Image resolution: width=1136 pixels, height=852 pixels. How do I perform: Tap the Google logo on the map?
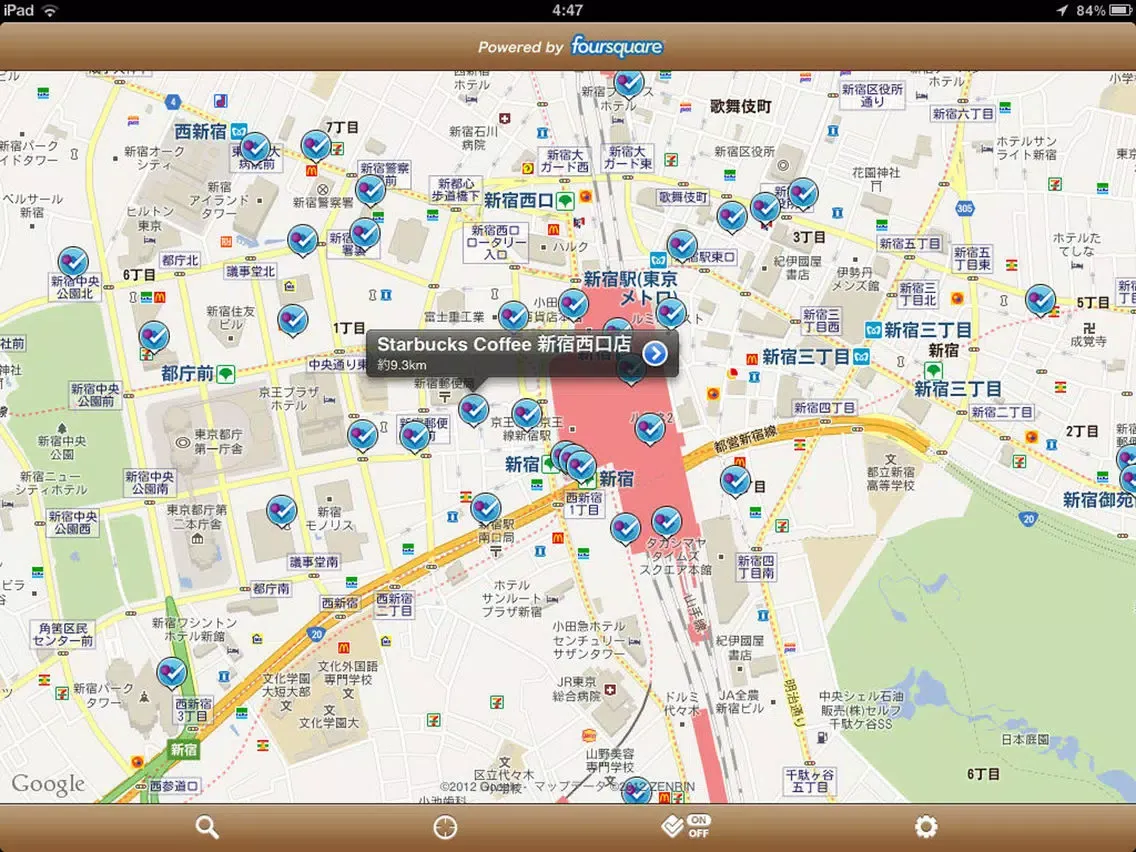[x=47, y=785]
